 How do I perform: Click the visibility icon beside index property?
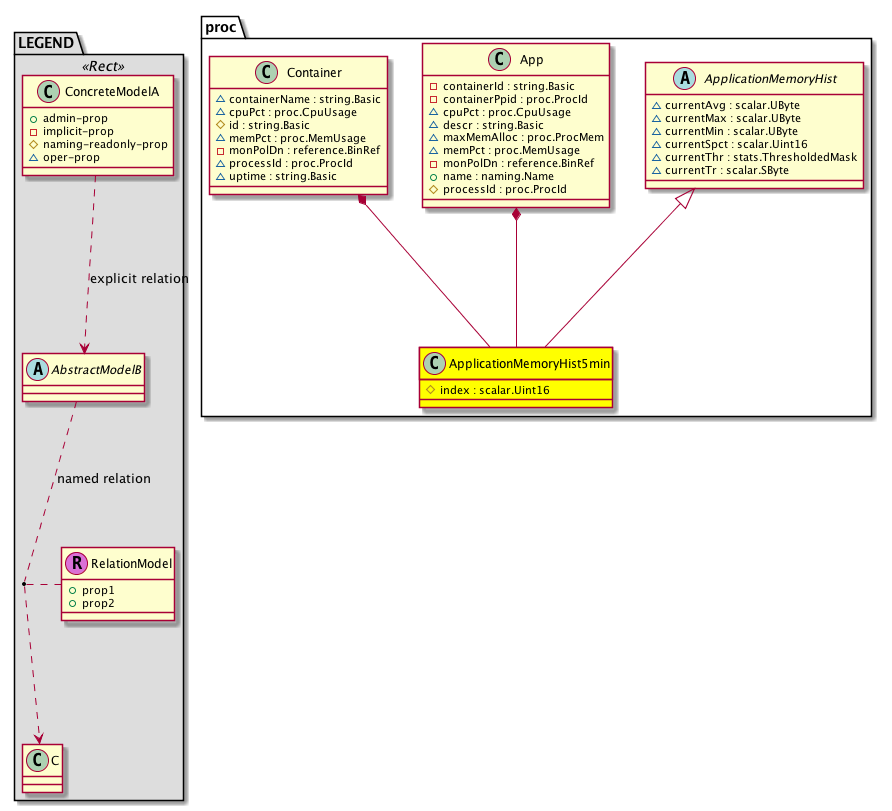[x=430, y=388]
